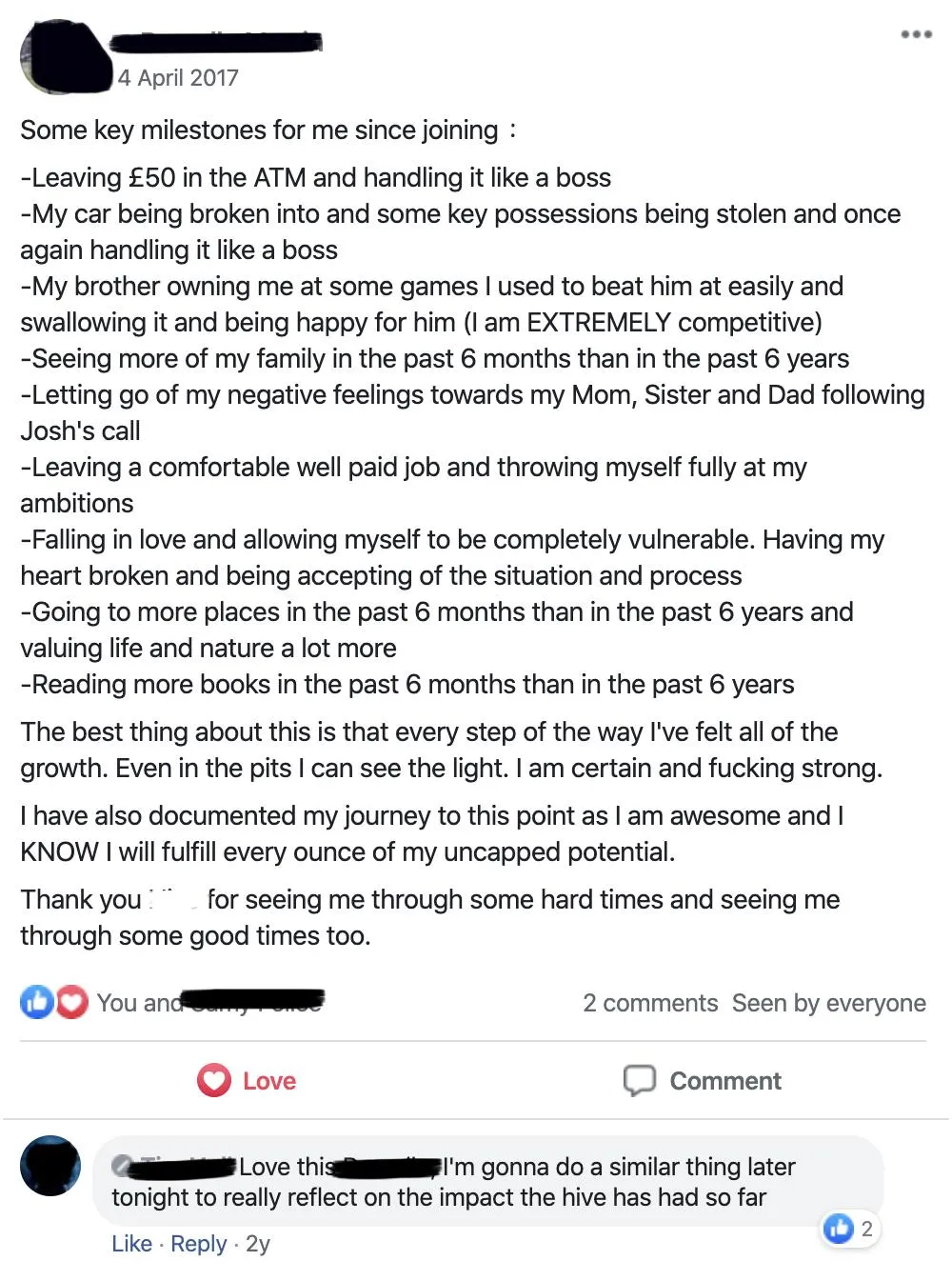Open the "Seen by everyone" list
The image size is (952, 1281).
pos(828,1003)
